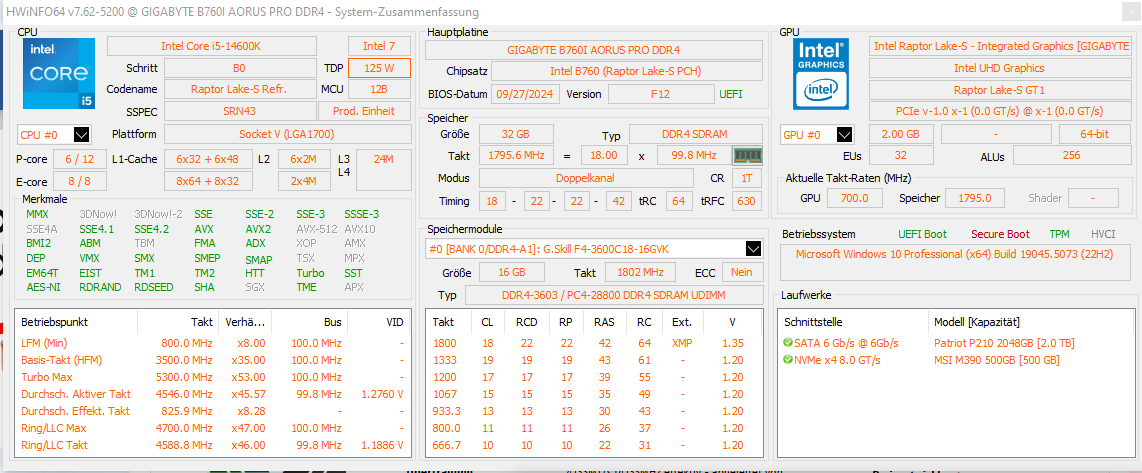Click the AVX2 feature flag
Screen dimensions: 1142x473
pyautogui.click(x=258, y=229)
